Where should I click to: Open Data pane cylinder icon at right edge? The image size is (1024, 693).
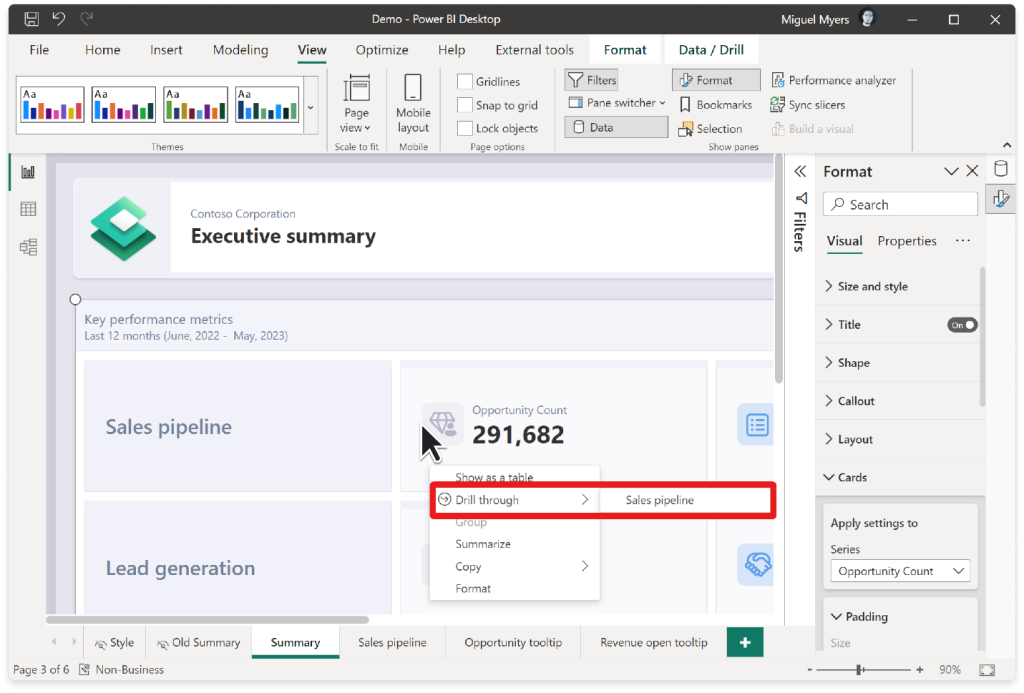pos(1000,169)
